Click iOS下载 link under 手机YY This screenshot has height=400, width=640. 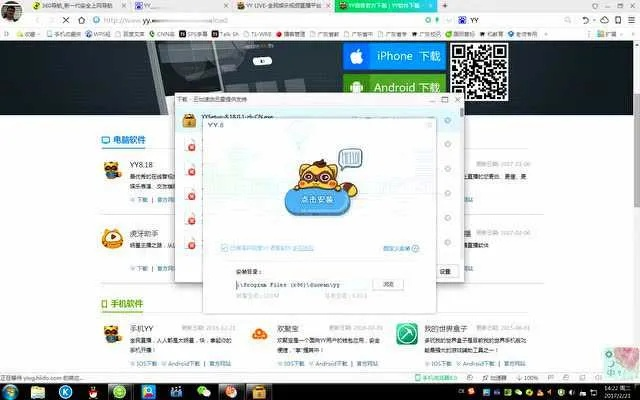[146, 363]
